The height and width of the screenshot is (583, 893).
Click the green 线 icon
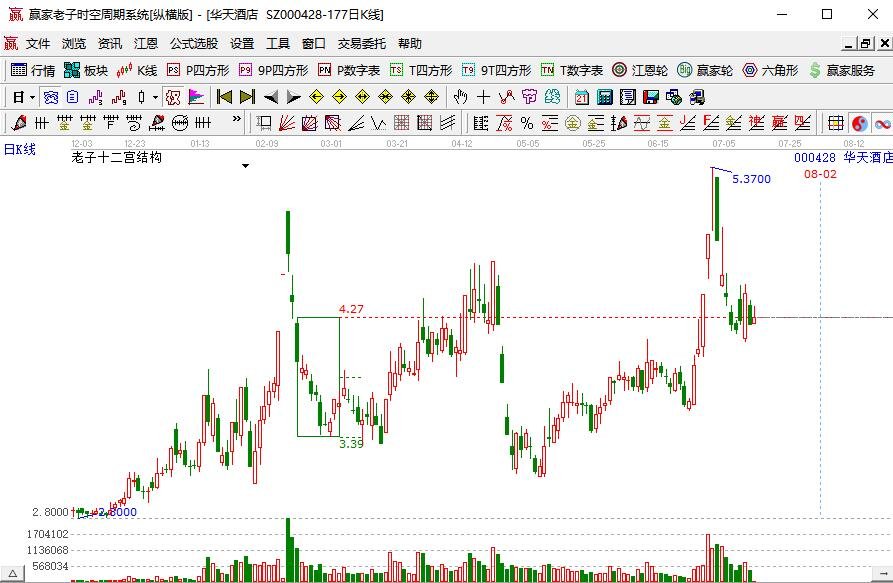tap(552, 97)
